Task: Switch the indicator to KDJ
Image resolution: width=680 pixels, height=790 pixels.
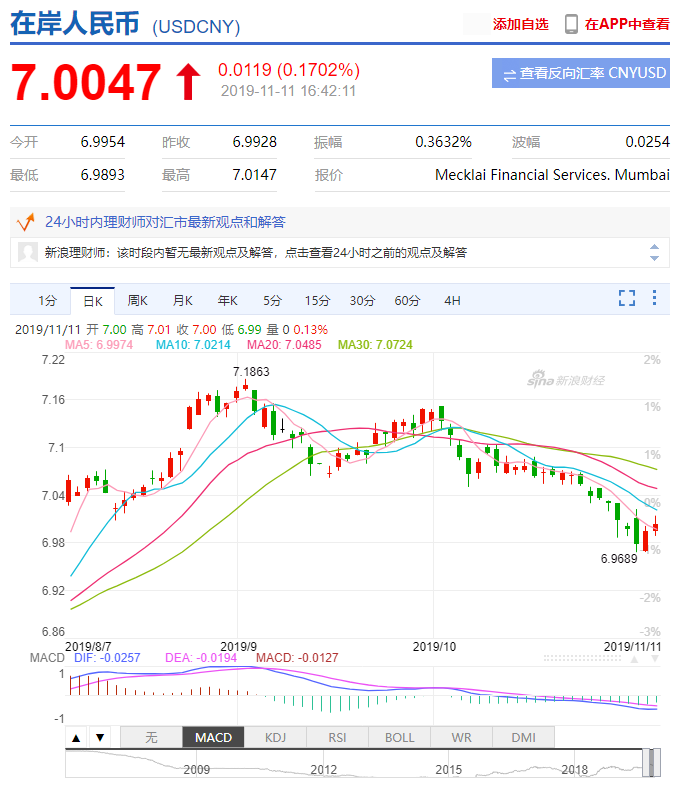Action: tap(275, 738)
